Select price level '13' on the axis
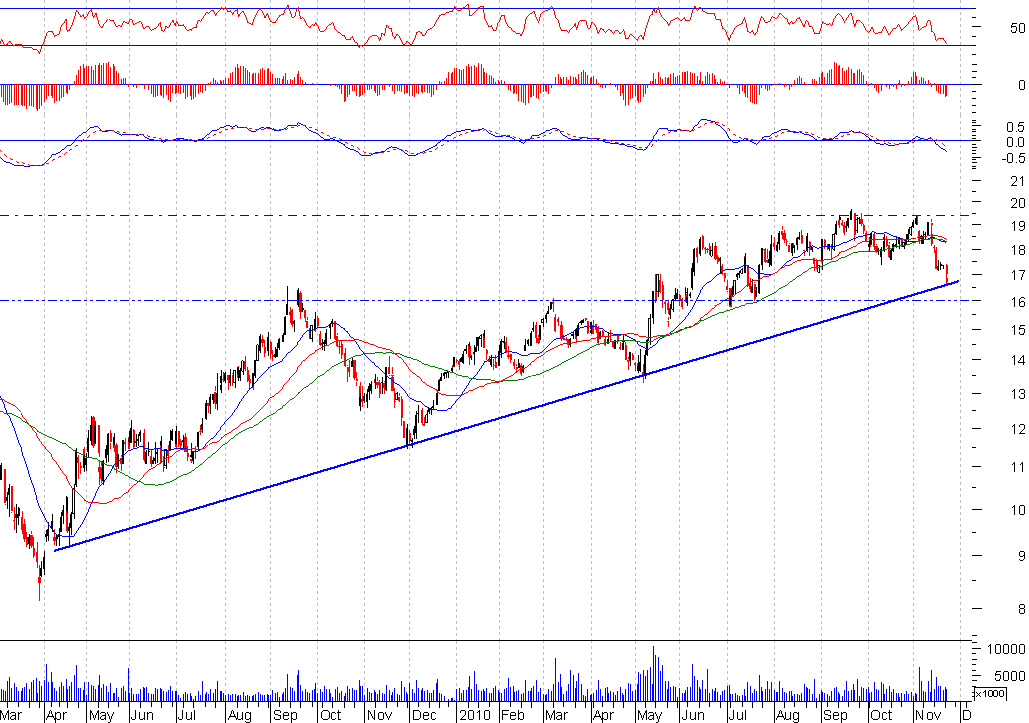The width and height of the screenshot is (1029, 723). pos(1018,394)
